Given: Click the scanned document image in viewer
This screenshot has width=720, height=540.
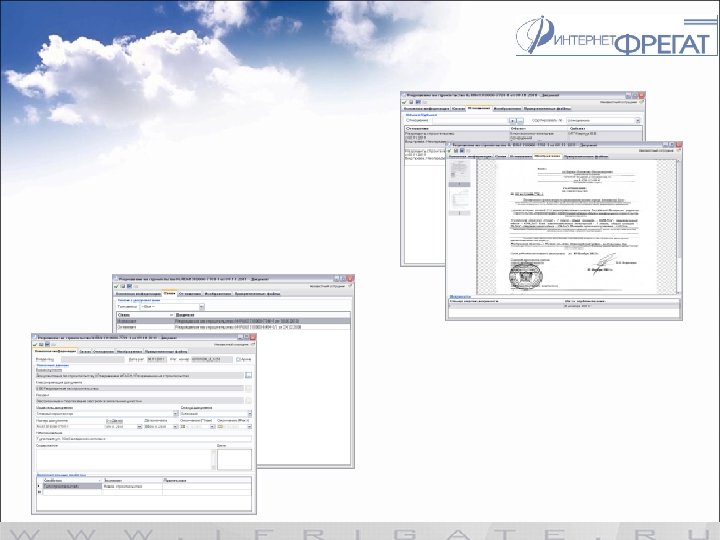Looking at the screenshot, I should [577, 227].
